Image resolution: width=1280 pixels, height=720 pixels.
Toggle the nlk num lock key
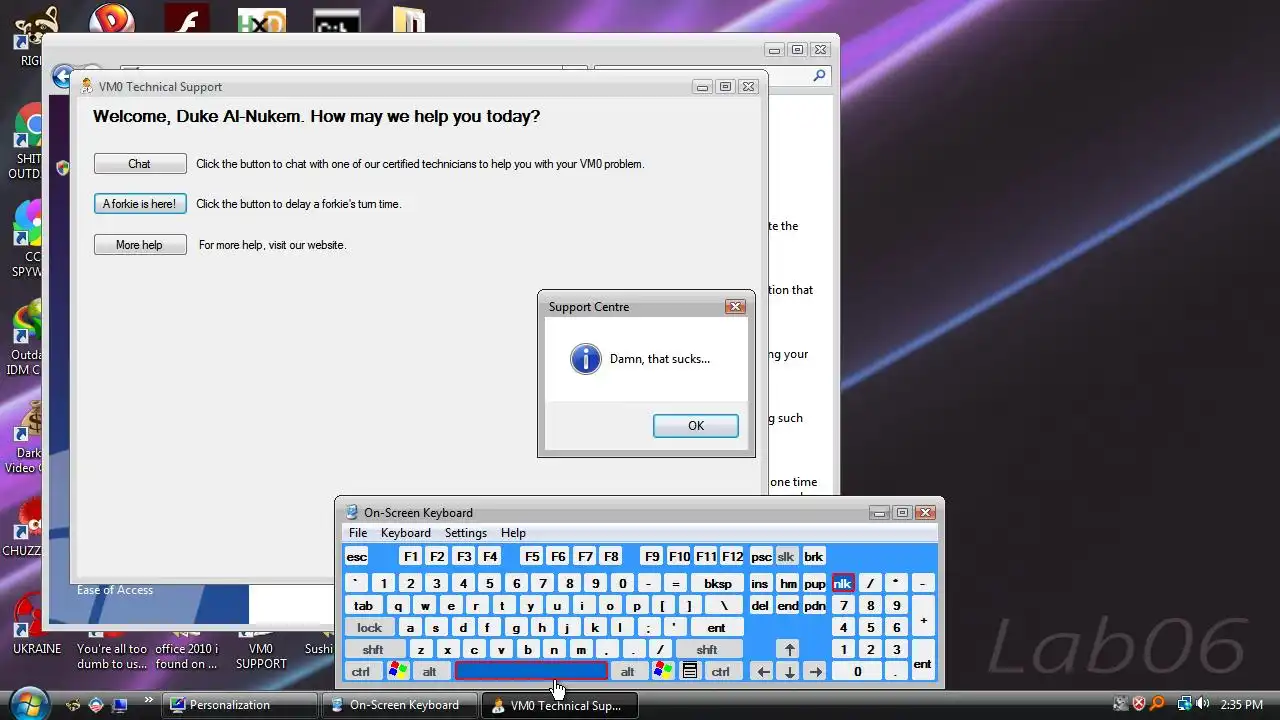[x=843, y=583]
